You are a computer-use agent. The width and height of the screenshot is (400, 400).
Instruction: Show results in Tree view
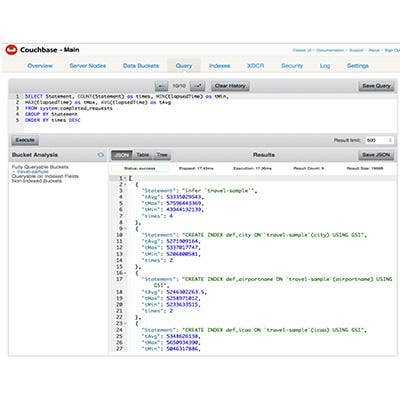pyautogui.click(x=162, y=155)
